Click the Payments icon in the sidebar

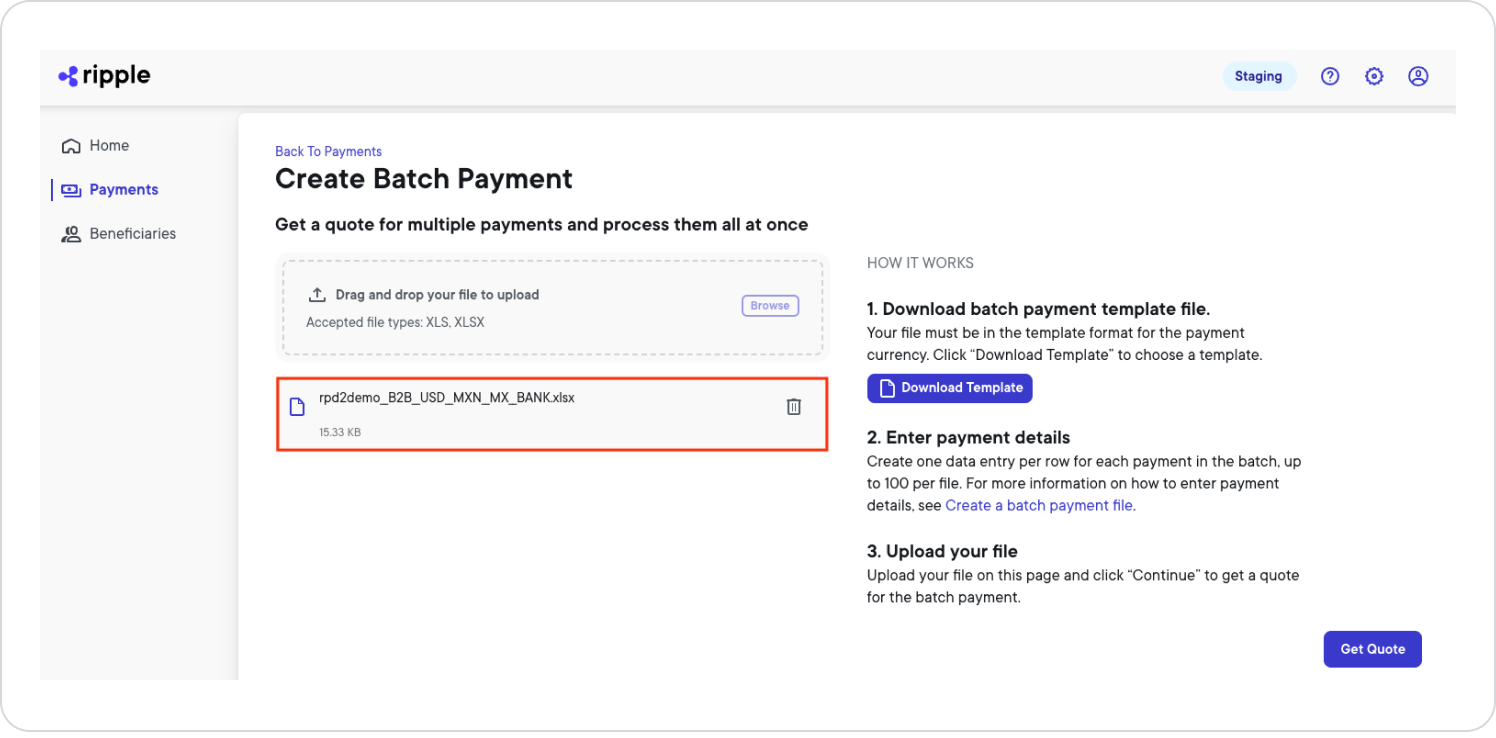70,189
